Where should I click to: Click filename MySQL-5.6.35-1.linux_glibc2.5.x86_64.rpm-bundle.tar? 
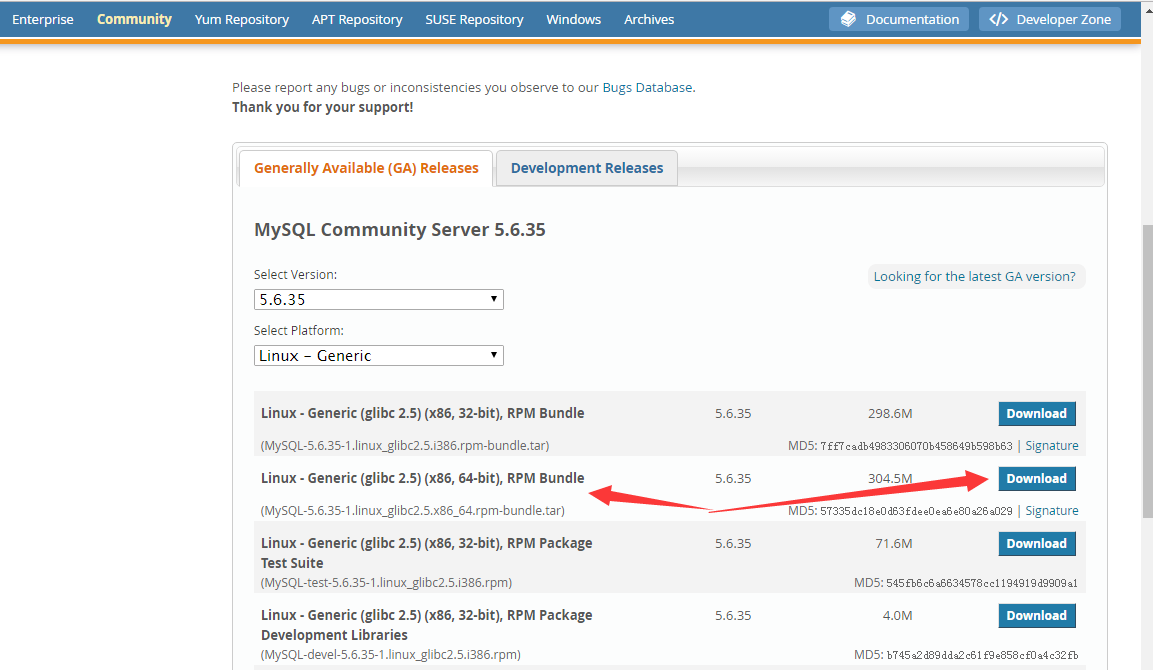413,510
